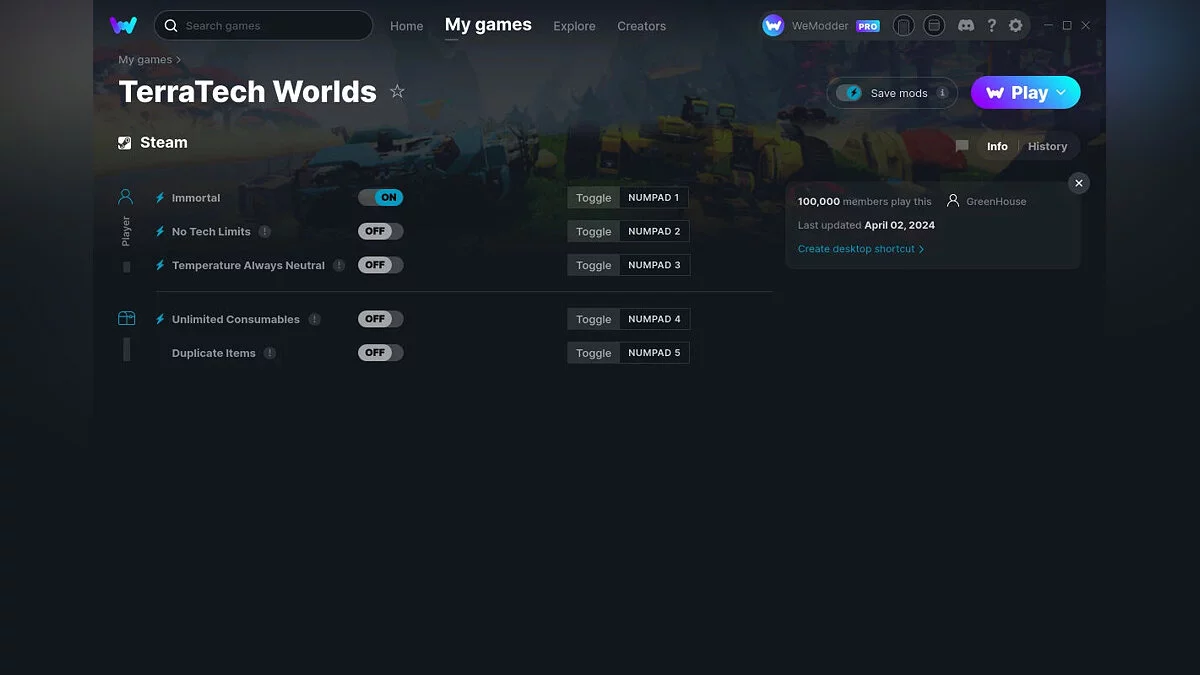Slide the Duplicate Items switch on
This screenshot has height=675, width=1200.
(x=380, y=352)
